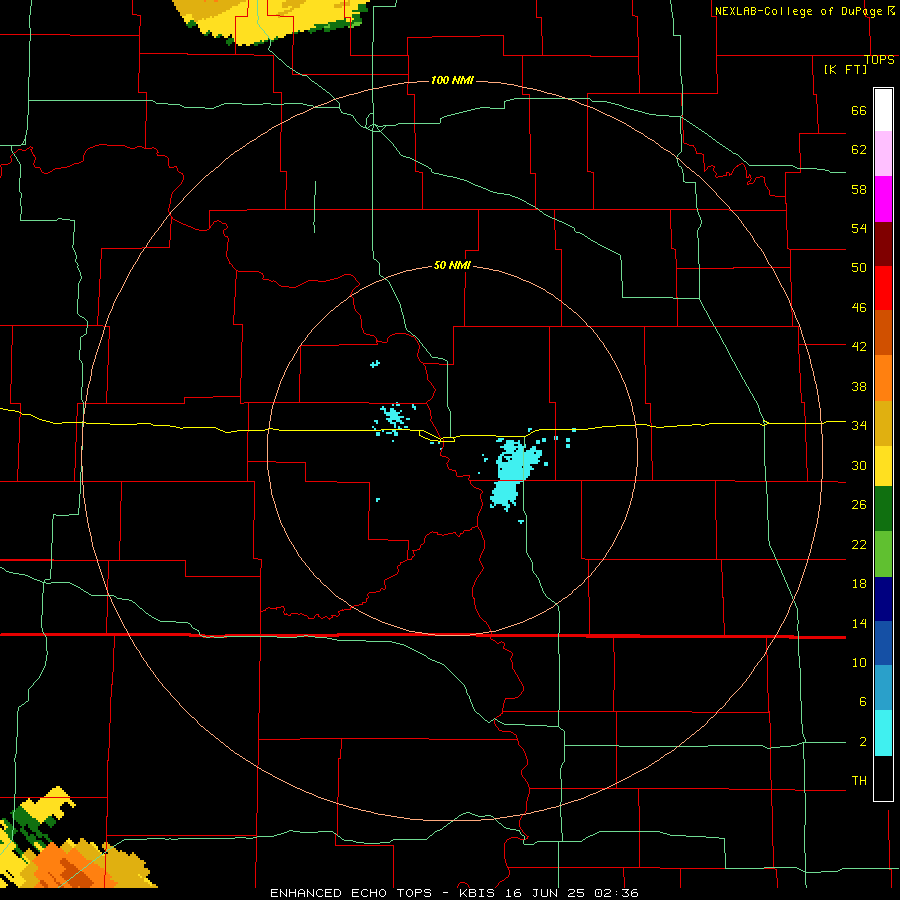
Task: Click the yellow 34 kft legend swatch
Action: [883, 466]
